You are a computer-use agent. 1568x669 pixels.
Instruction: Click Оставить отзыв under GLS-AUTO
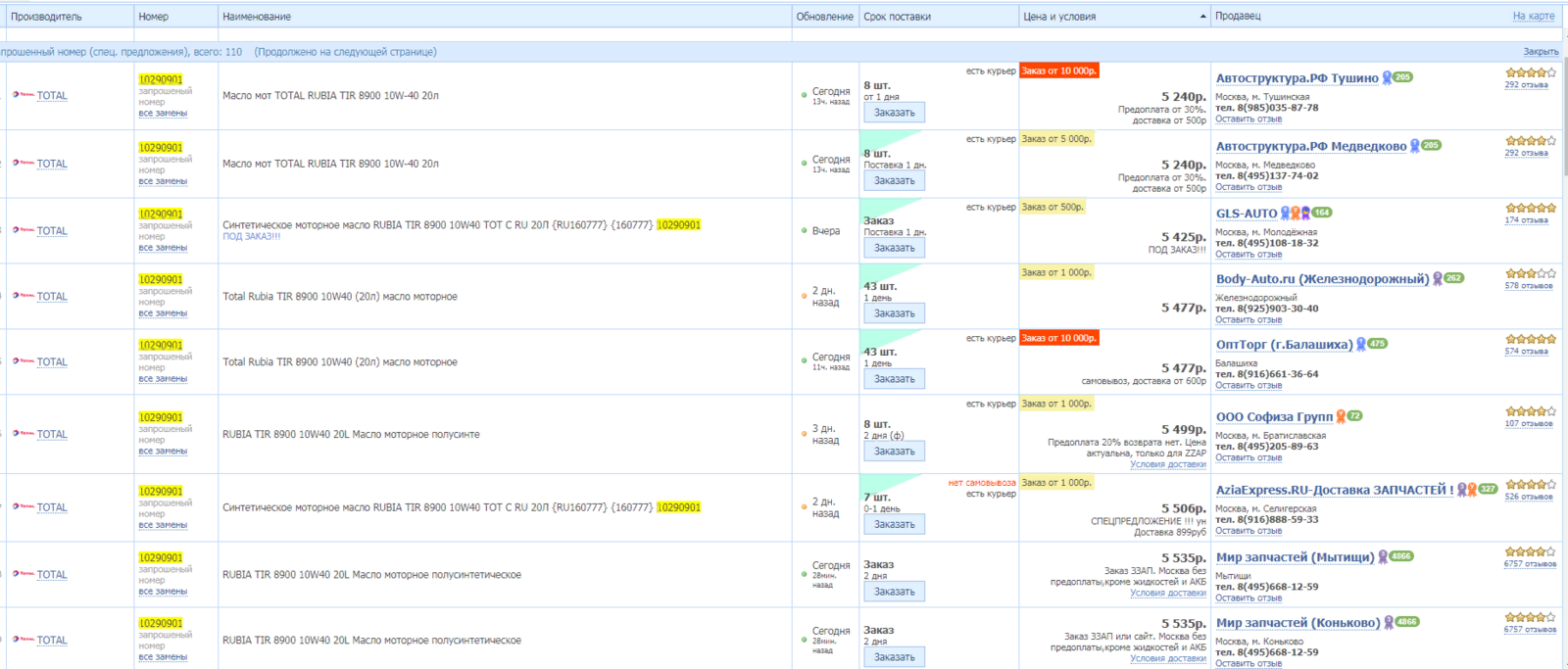pyautogui.click(x=1249, y=255)
